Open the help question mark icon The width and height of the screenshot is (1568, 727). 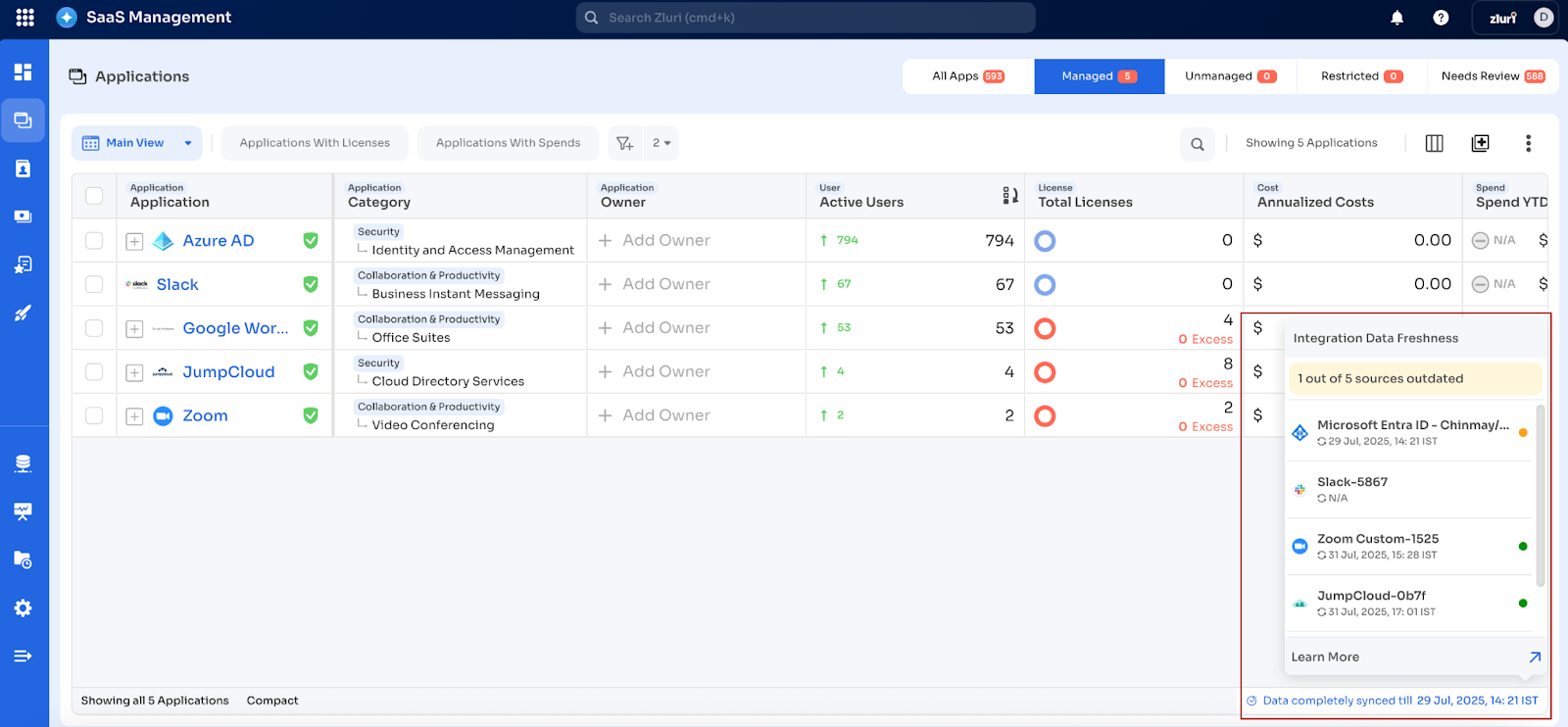tap(1441, 18)
